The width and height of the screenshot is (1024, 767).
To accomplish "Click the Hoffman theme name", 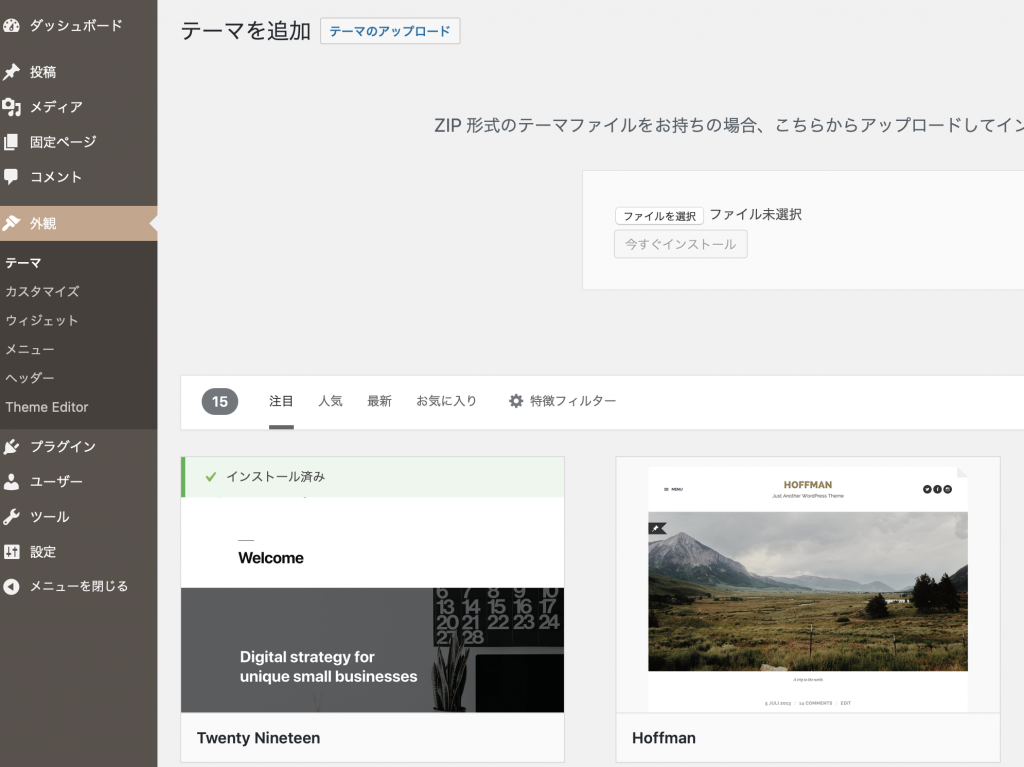I will [664, 738].
